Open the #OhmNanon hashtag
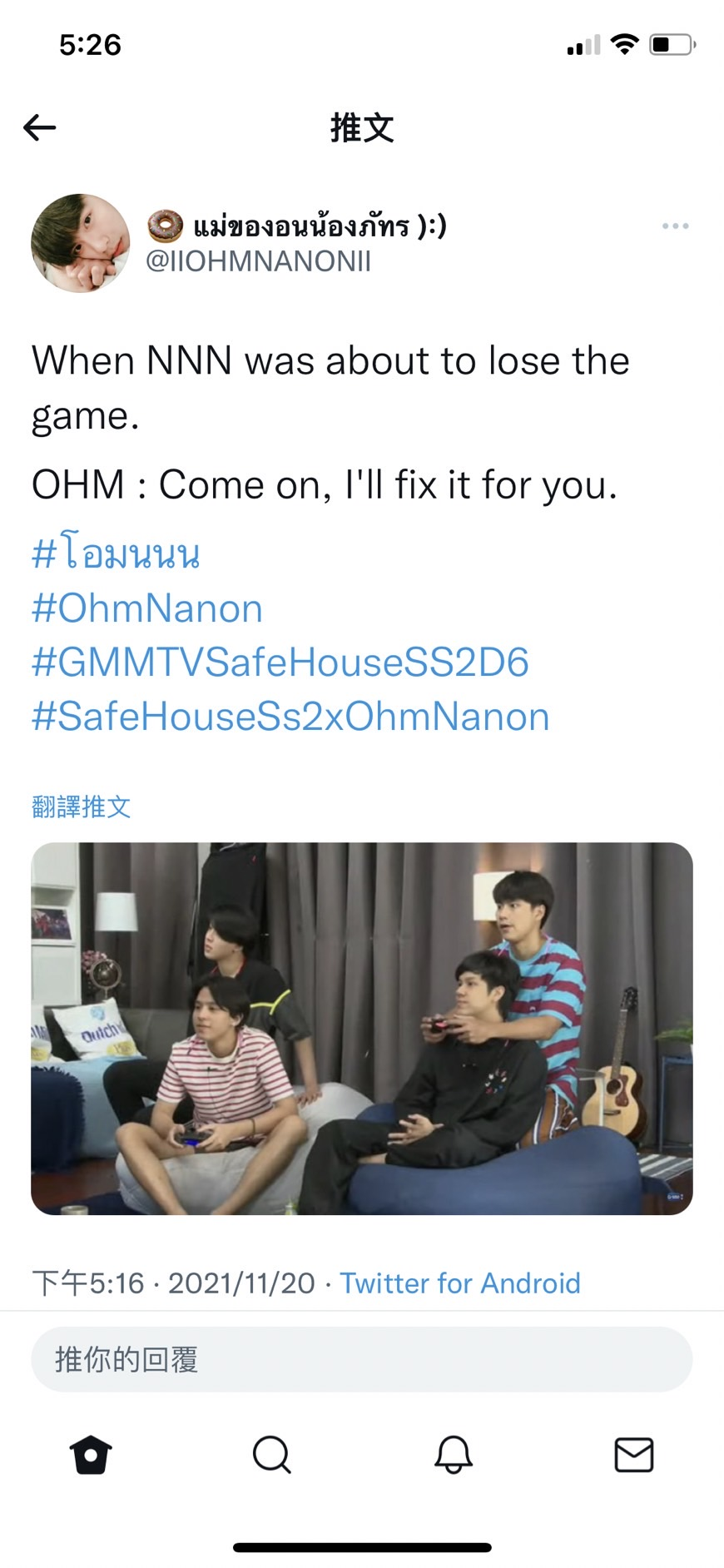 147,608
